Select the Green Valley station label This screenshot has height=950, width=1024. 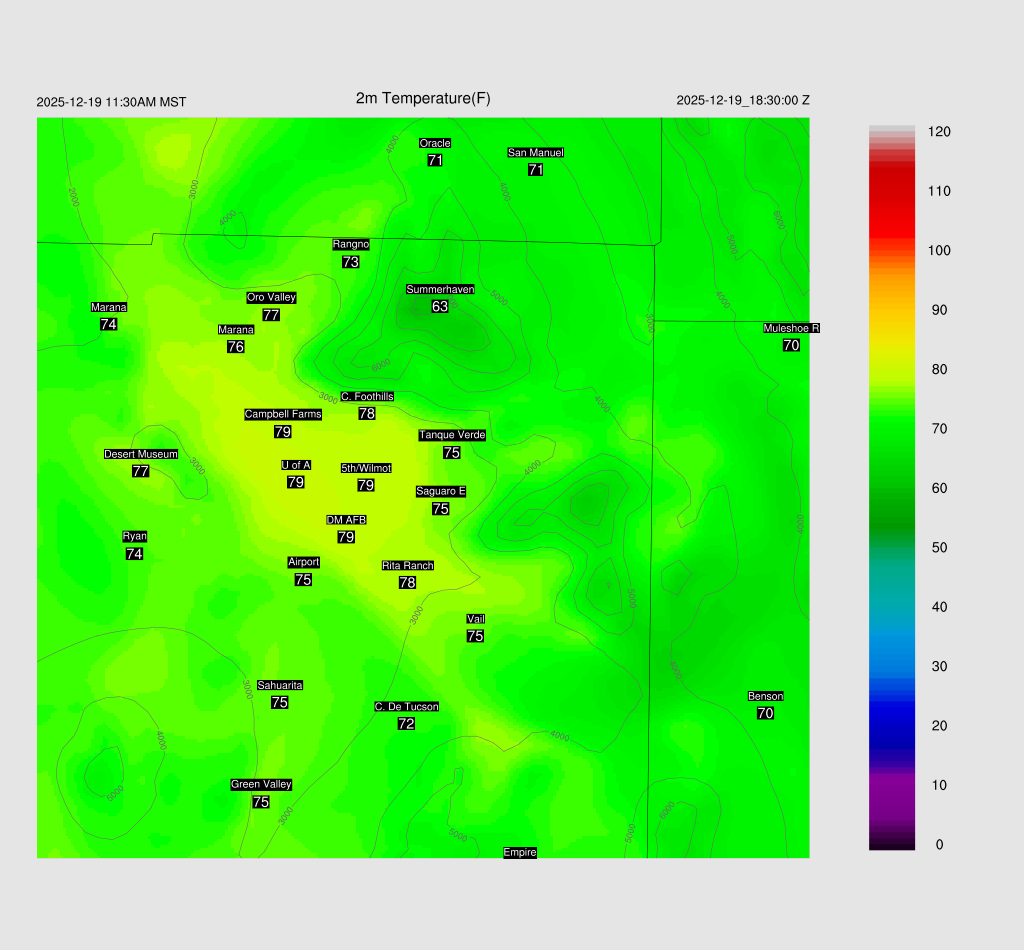point(261,785)
